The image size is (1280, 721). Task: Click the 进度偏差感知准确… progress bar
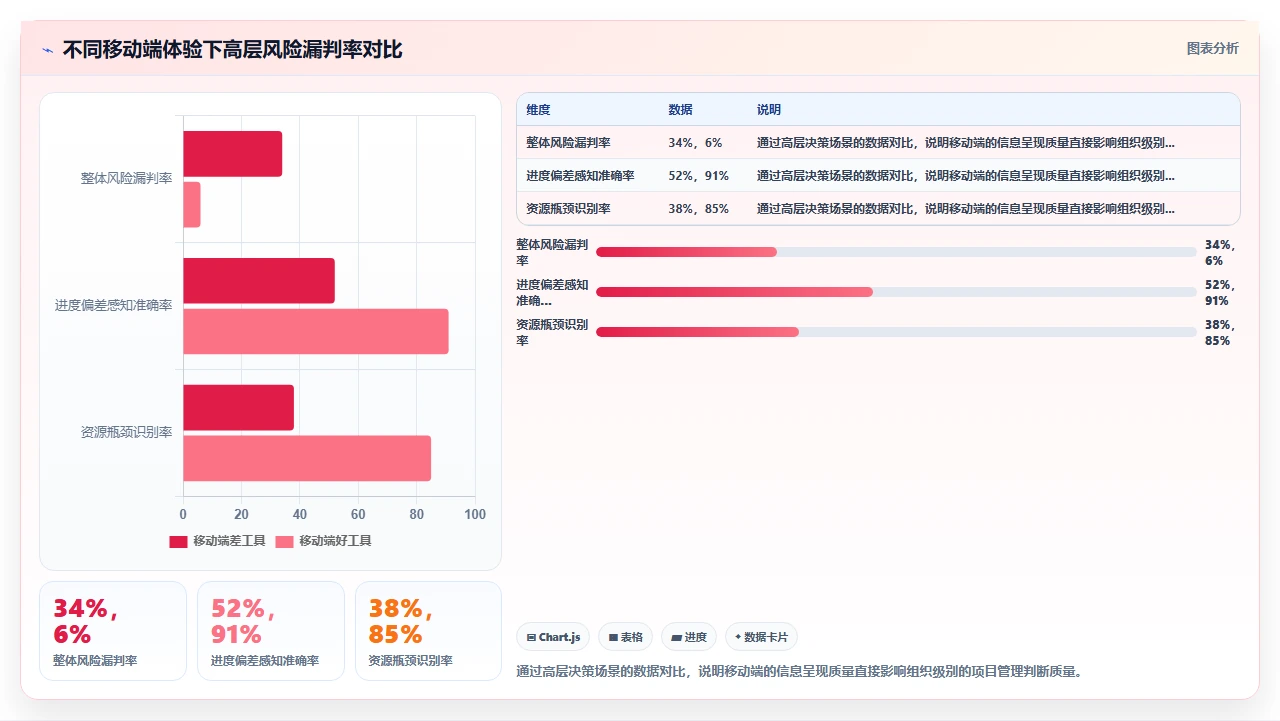point(896,292)
